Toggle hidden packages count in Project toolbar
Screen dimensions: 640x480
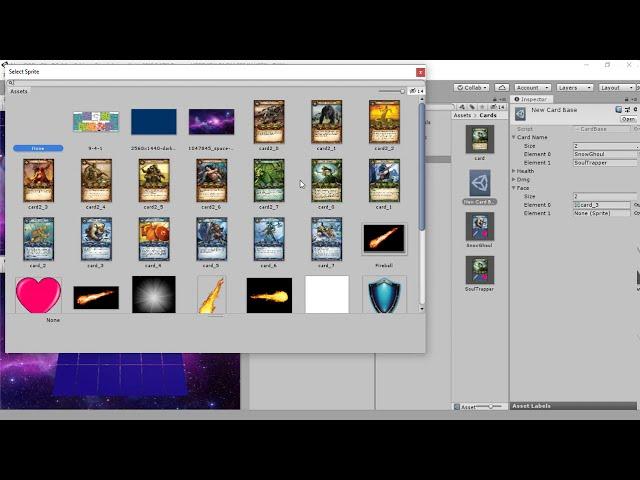pyautogui.click(x=498, y=107)
